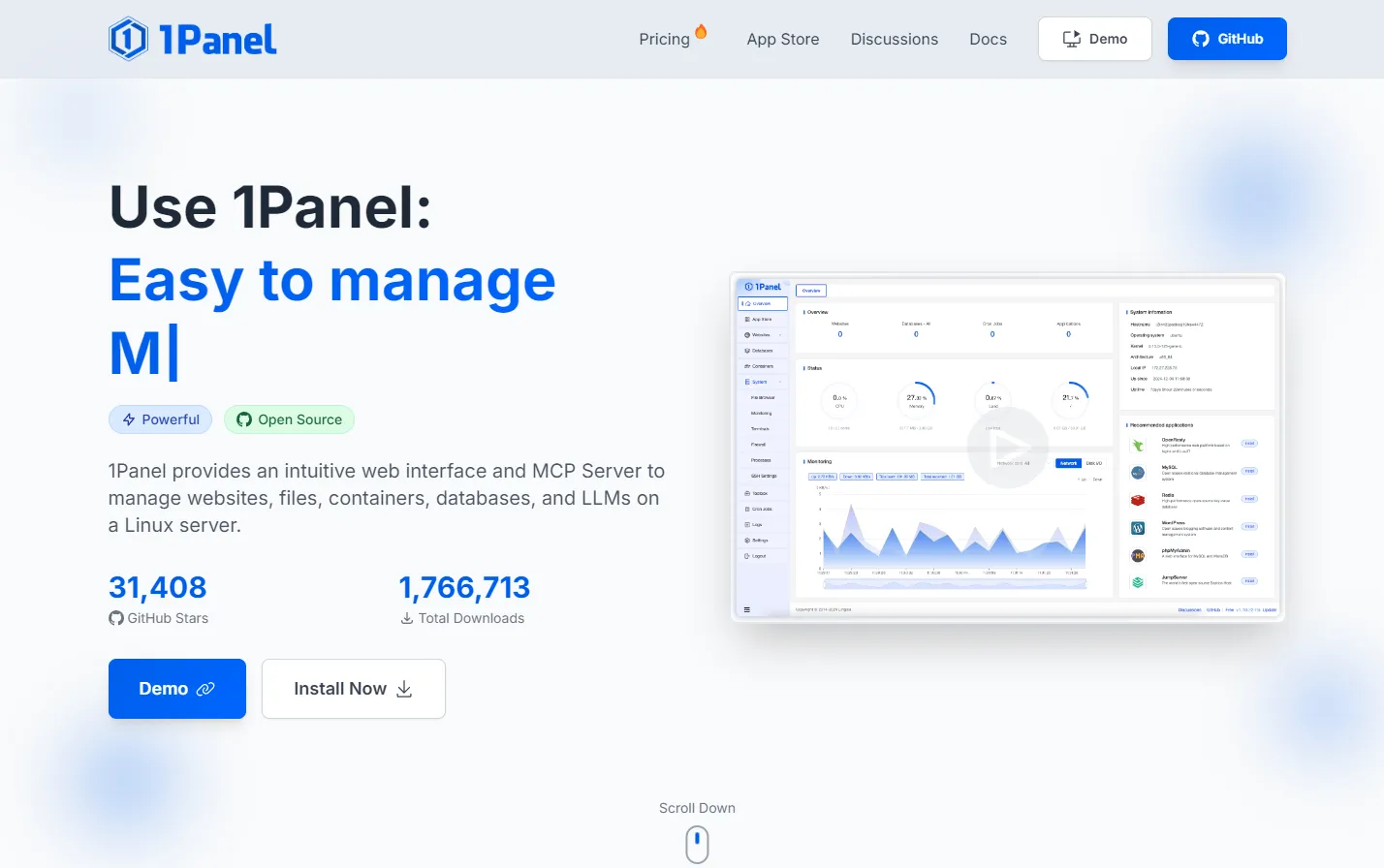Click the monitor icon in top Demo button
The image size is (1384, 868).
click(1071, 39)
